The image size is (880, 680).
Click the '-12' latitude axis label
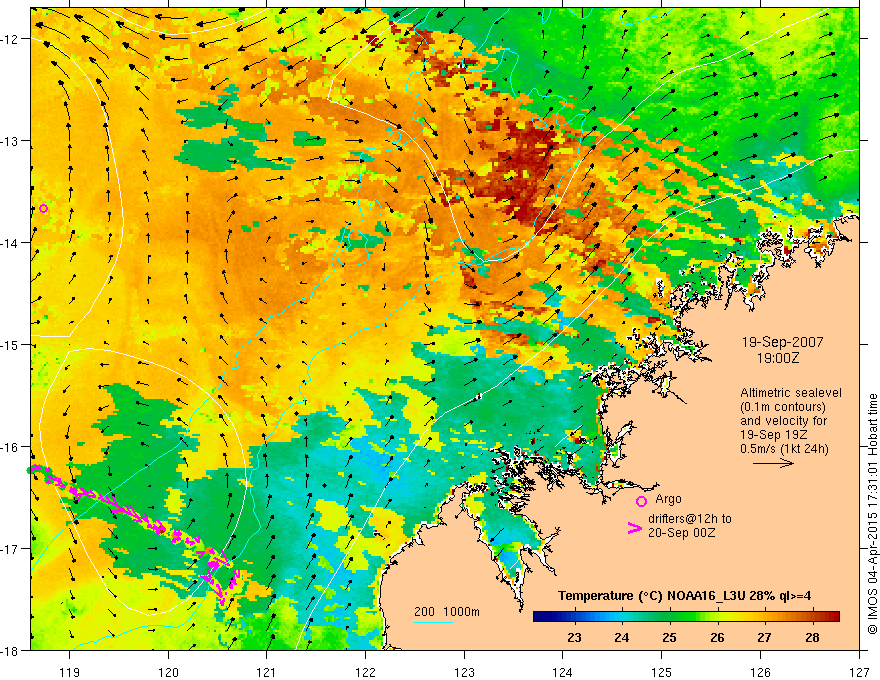pos(11,39)
